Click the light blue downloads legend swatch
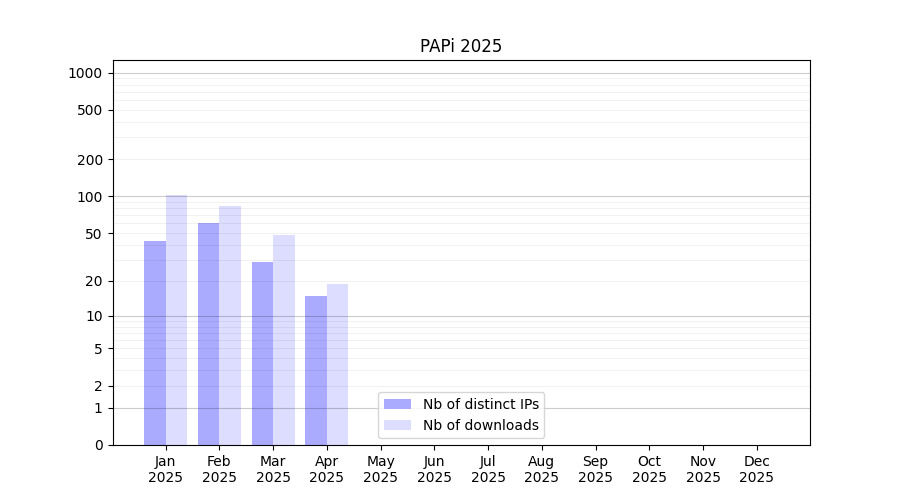The height and width of the screenshot is (500, 900). coord(397,425)
